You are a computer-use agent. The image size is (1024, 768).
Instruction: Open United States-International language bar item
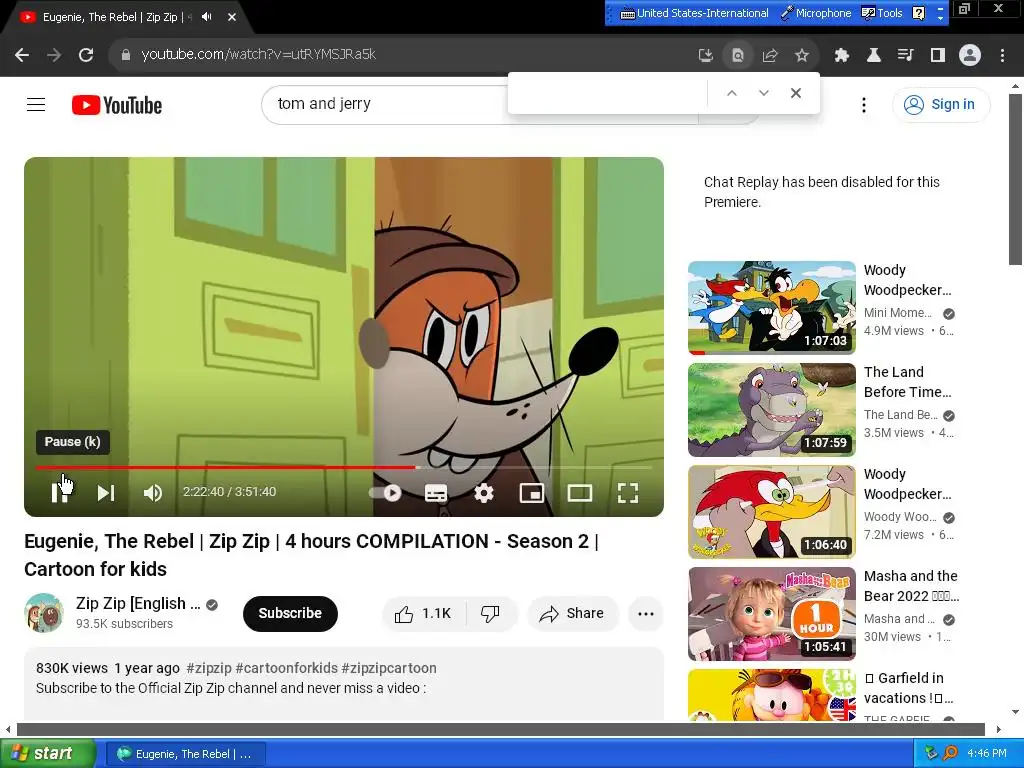point(694,13)
